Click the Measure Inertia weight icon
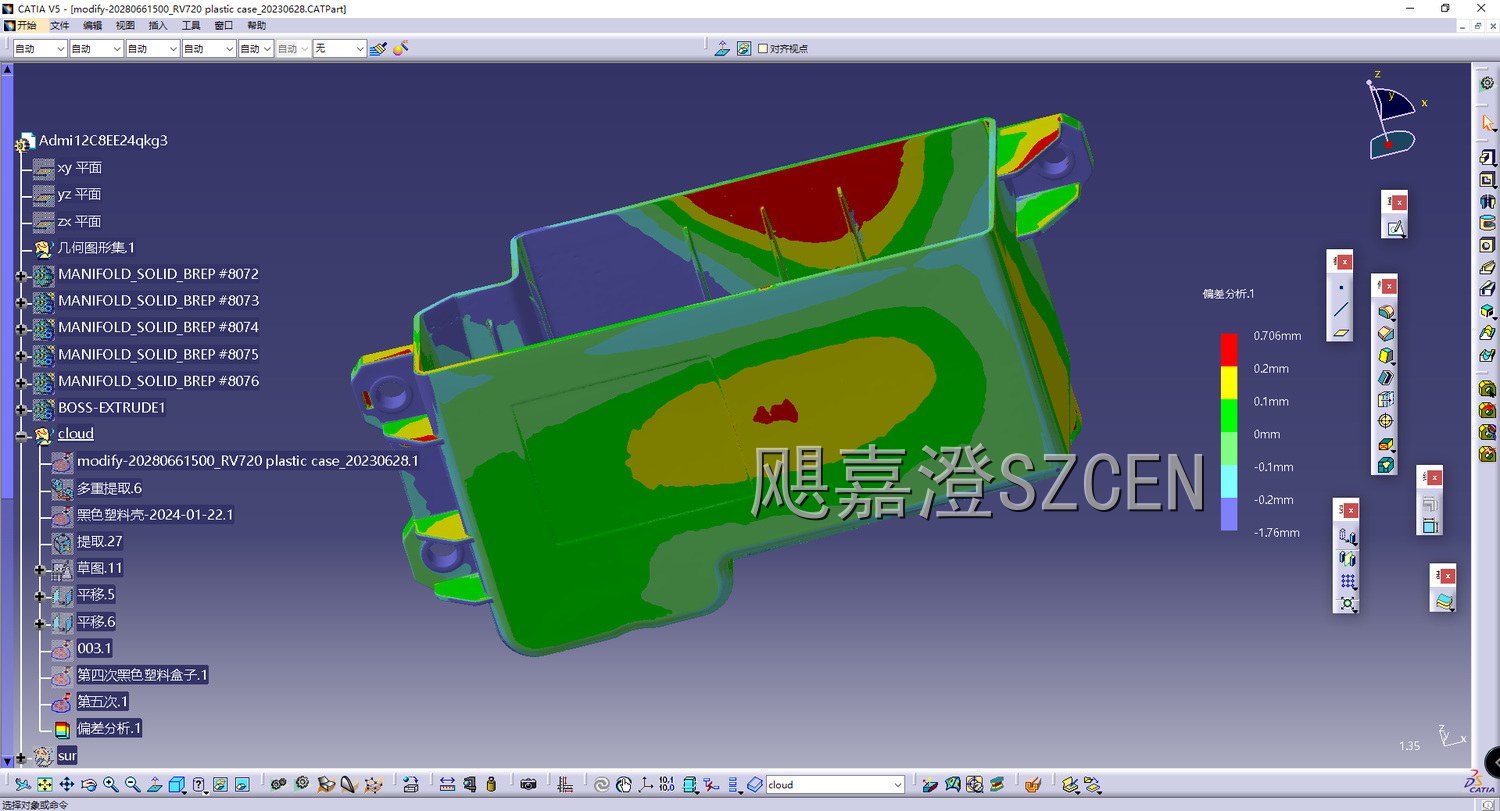Viewport: 1500px width, 811px height. (491, 785)
